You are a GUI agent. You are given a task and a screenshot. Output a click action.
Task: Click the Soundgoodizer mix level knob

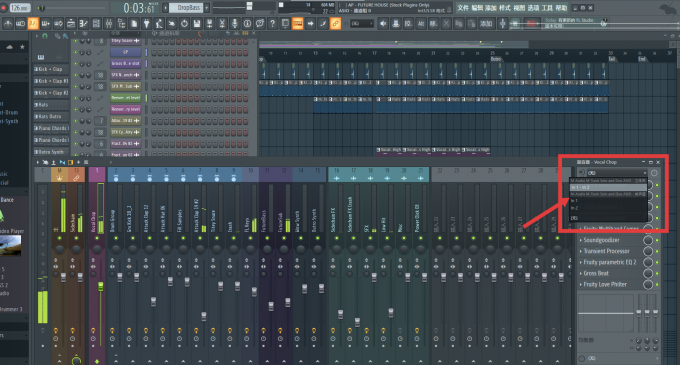[648, 240]
